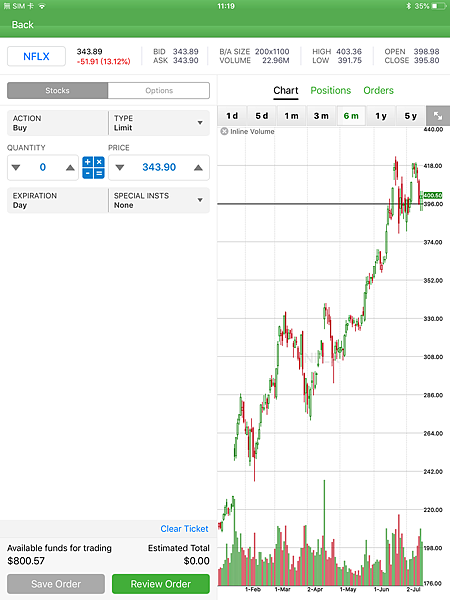
Task: Switch to the Options segment
Action: click(159, 91)
